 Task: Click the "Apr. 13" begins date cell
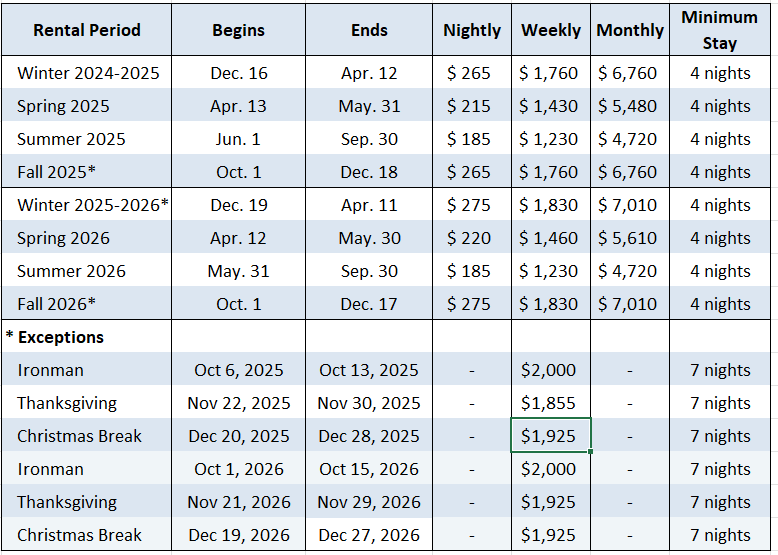click(x=239, y=106)
